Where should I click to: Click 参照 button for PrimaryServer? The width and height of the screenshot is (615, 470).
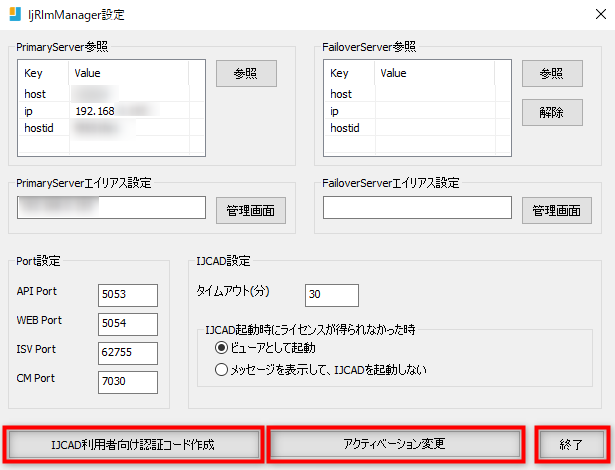(246, 73)
